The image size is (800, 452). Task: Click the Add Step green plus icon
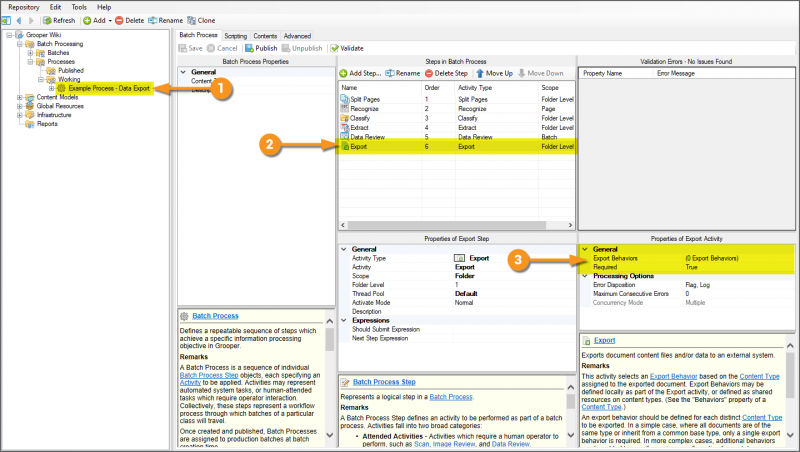click(343, 73)
